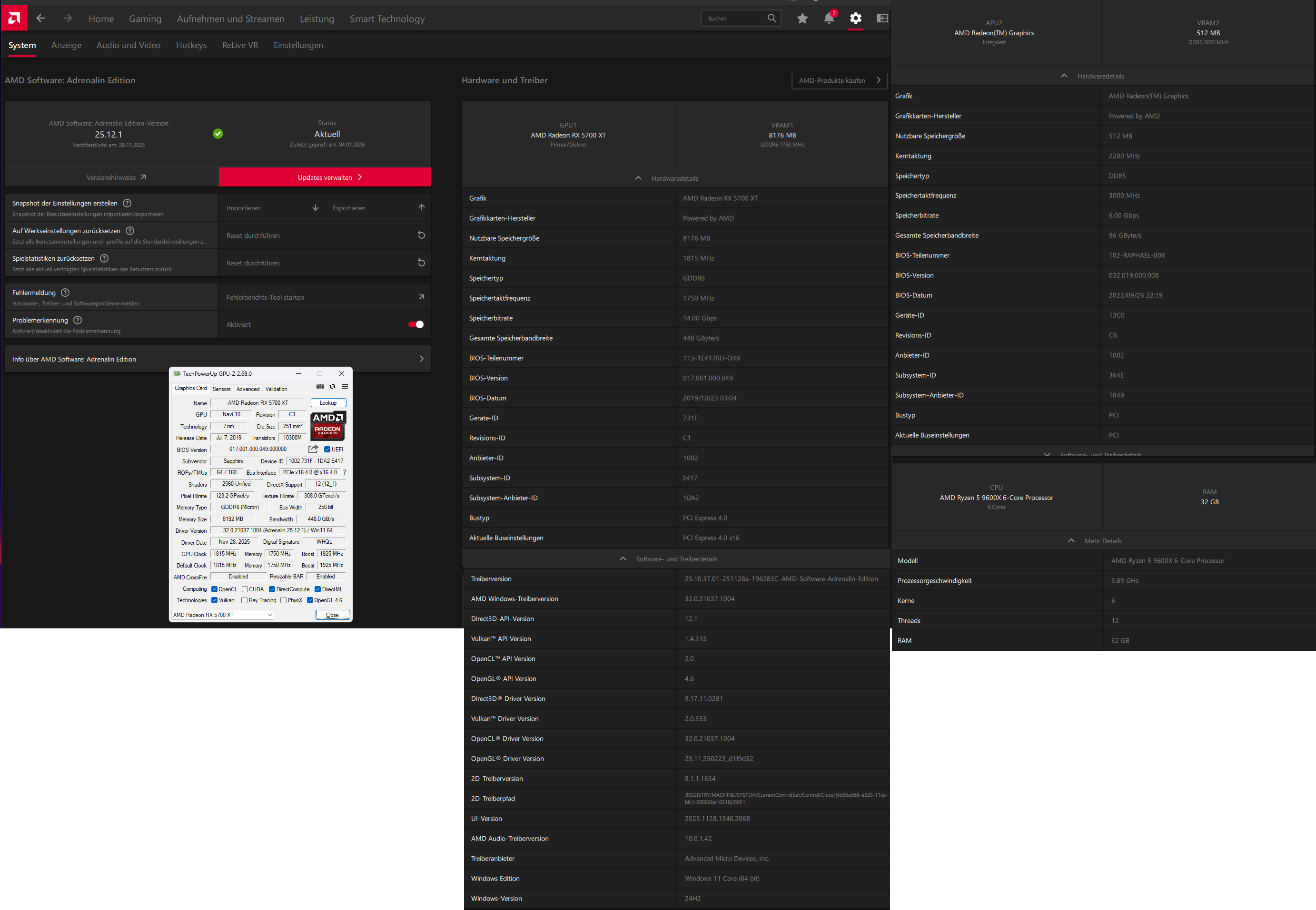Click the help icon beside Problemerkennung
This screenshot has width=1316, height=910.
pos(78,321)
